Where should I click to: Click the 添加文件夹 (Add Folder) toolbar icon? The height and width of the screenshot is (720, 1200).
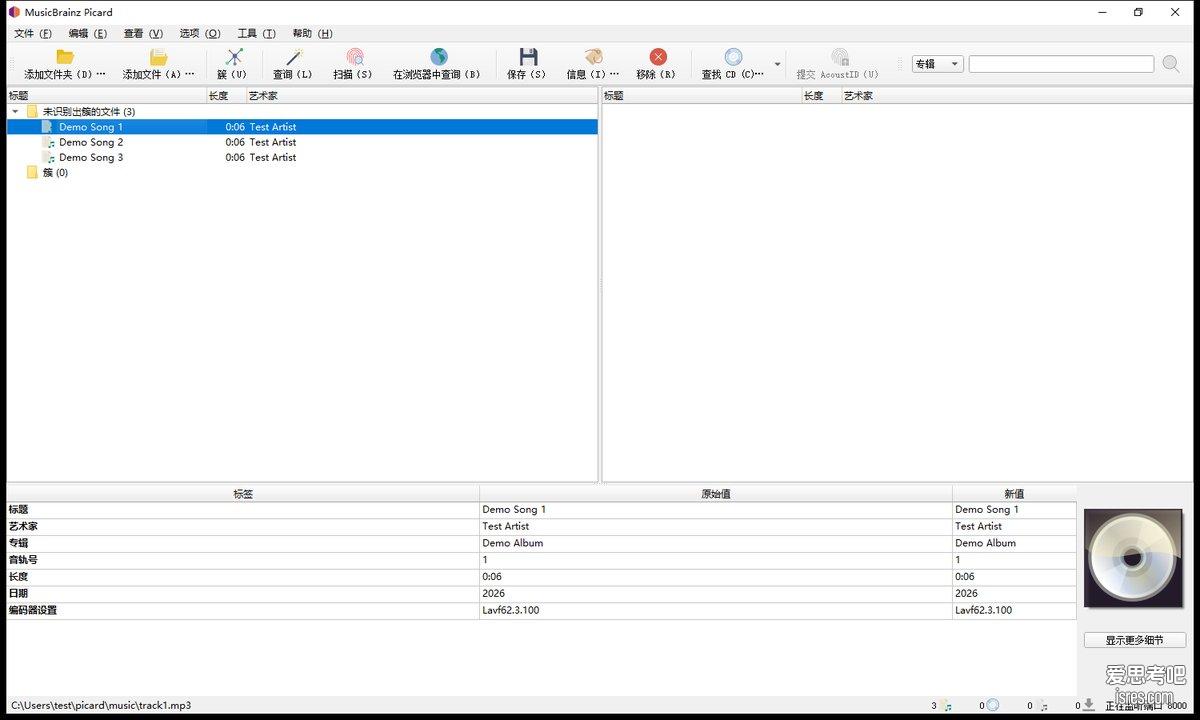65,57
